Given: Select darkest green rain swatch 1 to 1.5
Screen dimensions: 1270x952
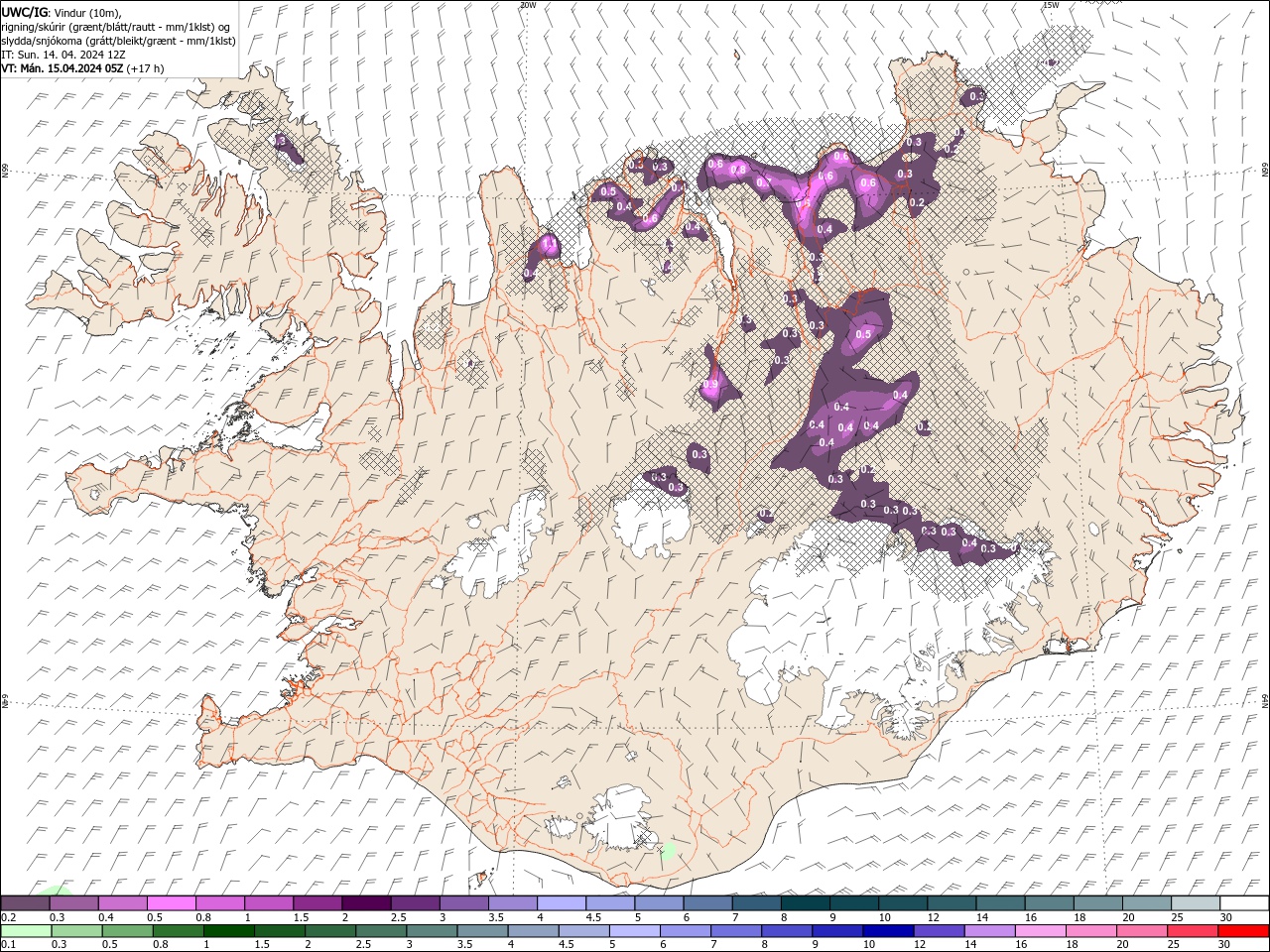Looking at the screenshot, I should point(228,931).
